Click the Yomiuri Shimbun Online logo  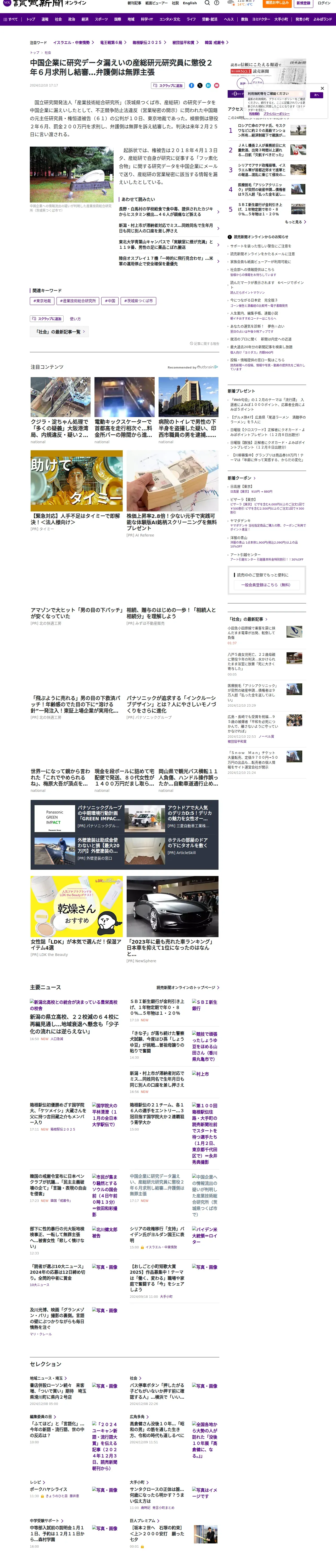pyautogui.click(x=44, y=3)
